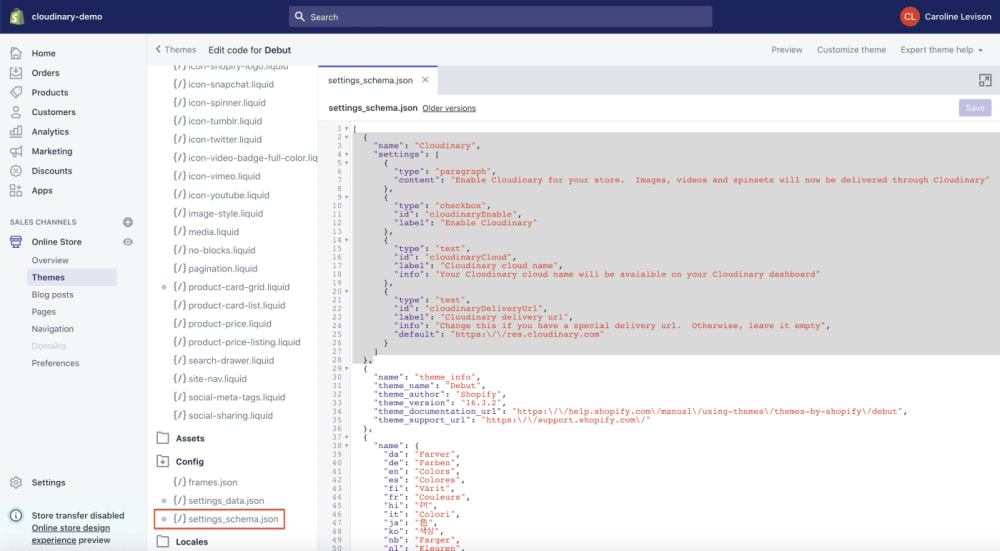
Task: Fold code at line 4 settings
Action: [x=346, y=154]
